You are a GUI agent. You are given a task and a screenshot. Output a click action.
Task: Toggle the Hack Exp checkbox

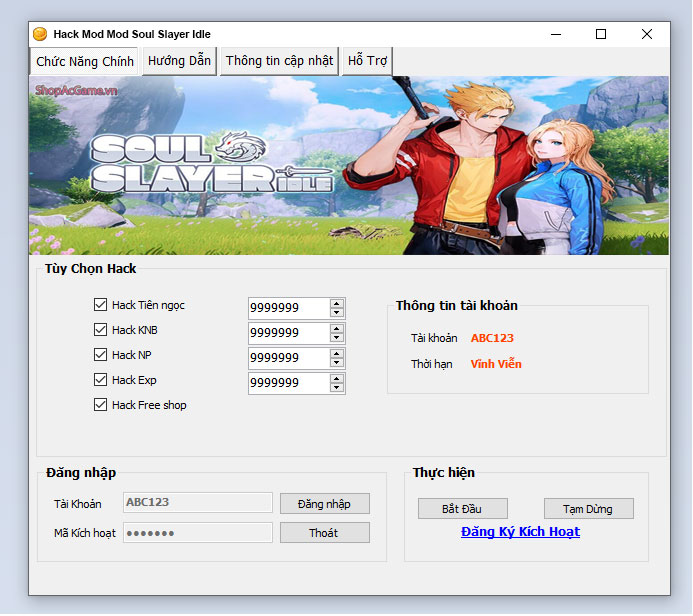[x=100, y=380]
